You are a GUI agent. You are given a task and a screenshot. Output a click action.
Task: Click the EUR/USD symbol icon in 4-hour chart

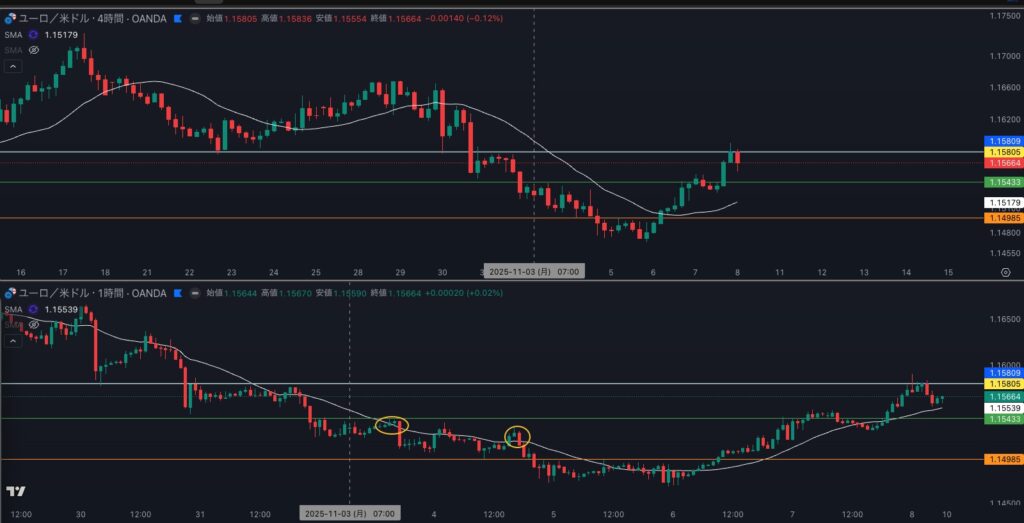10,17
